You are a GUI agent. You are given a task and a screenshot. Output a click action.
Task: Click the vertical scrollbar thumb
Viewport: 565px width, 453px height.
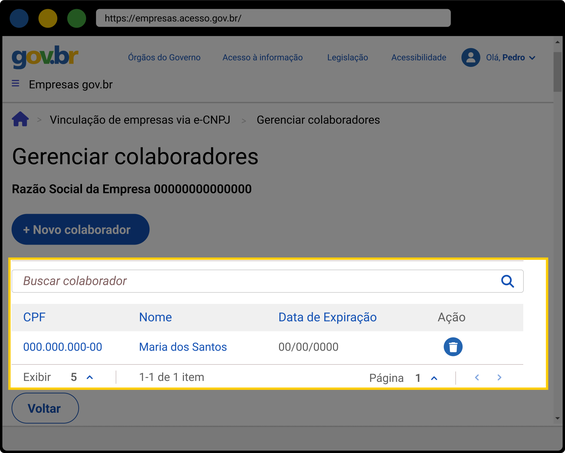click(557, 71)
